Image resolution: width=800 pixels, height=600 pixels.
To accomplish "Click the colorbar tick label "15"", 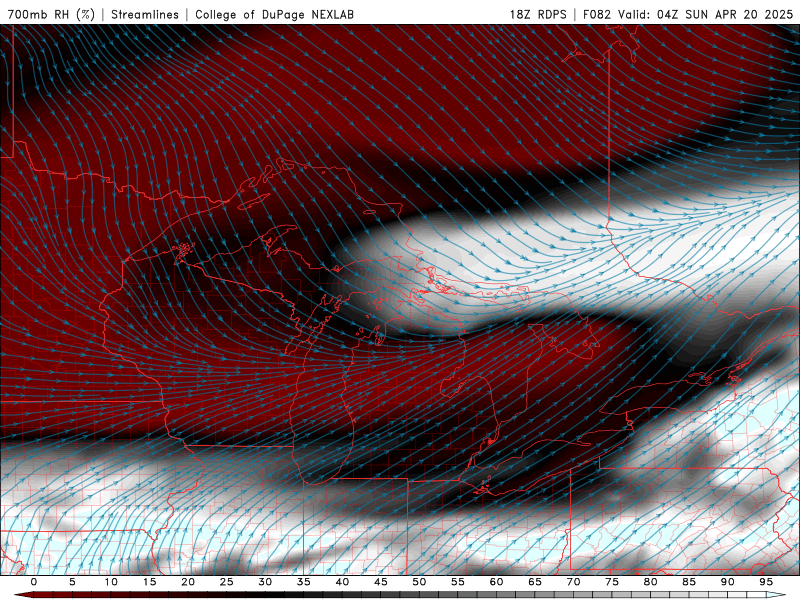I will click(149, 582).
